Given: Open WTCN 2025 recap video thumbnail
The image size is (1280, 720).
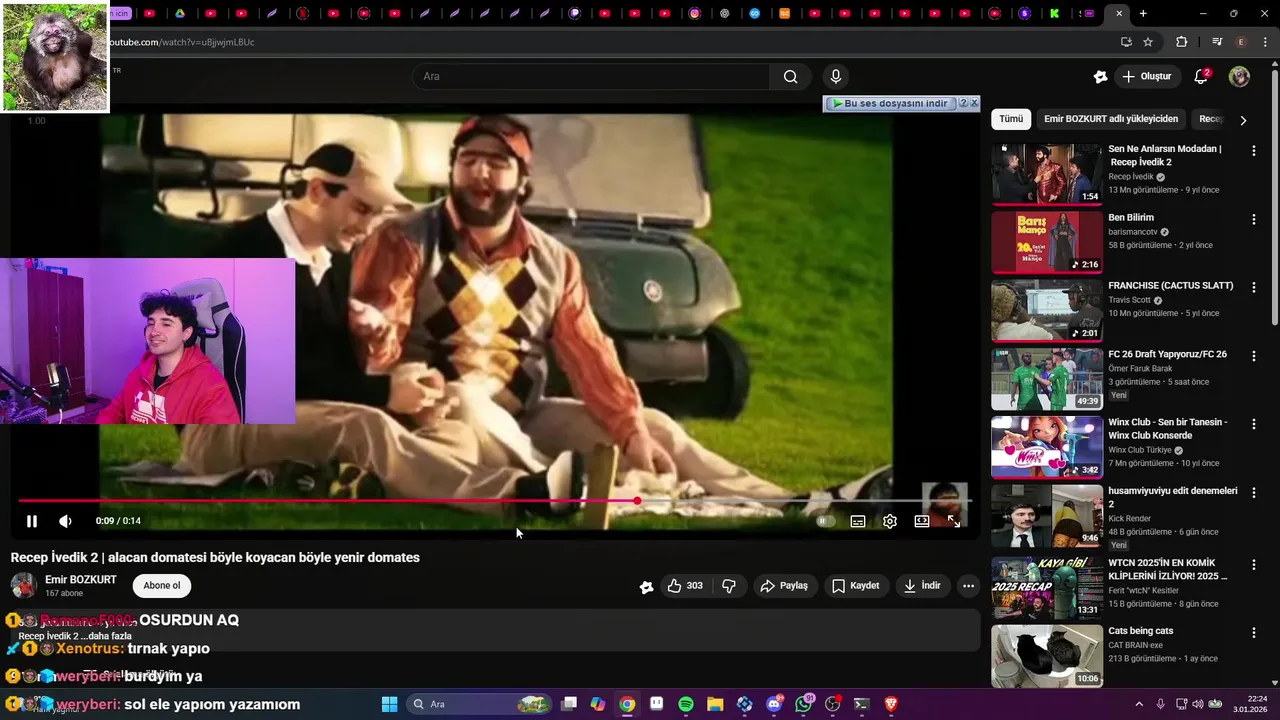Looking at the screenshot, I should click(1047, 589).
